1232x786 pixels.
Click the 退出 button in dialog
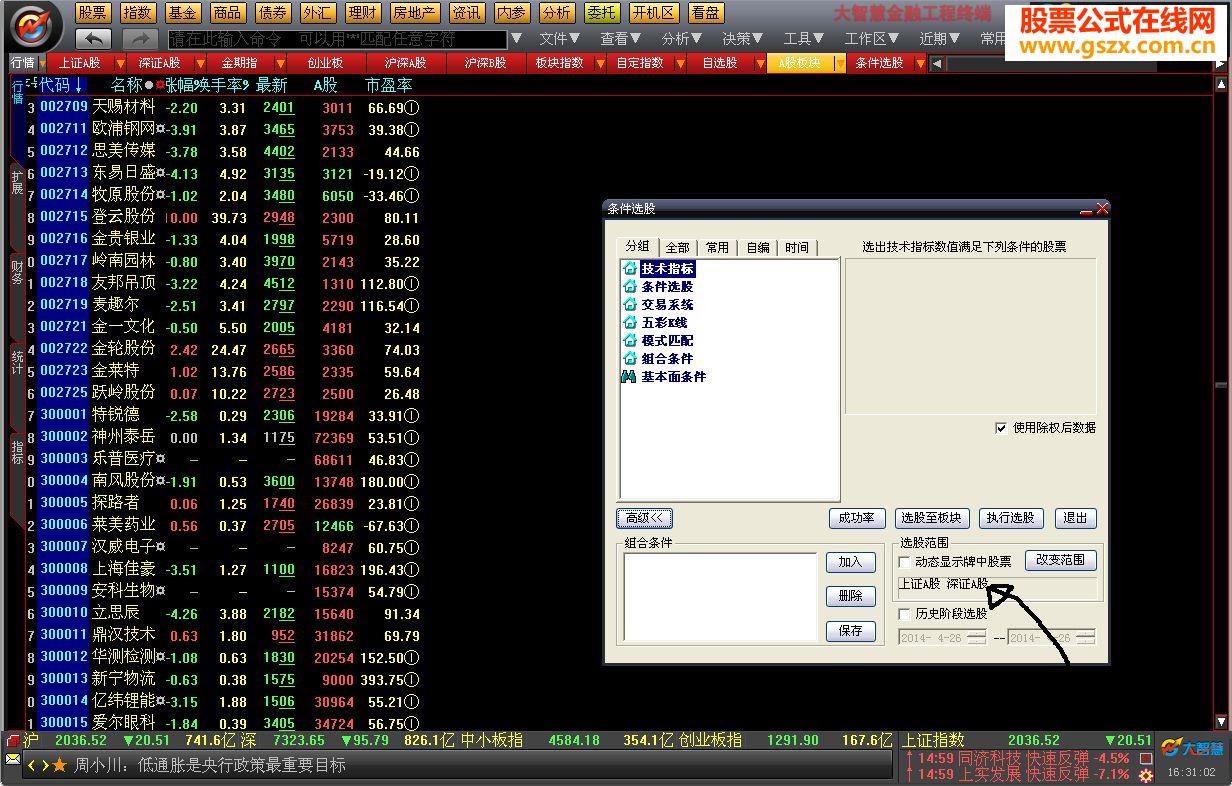pyautogui.click(x=1075, y=518)
